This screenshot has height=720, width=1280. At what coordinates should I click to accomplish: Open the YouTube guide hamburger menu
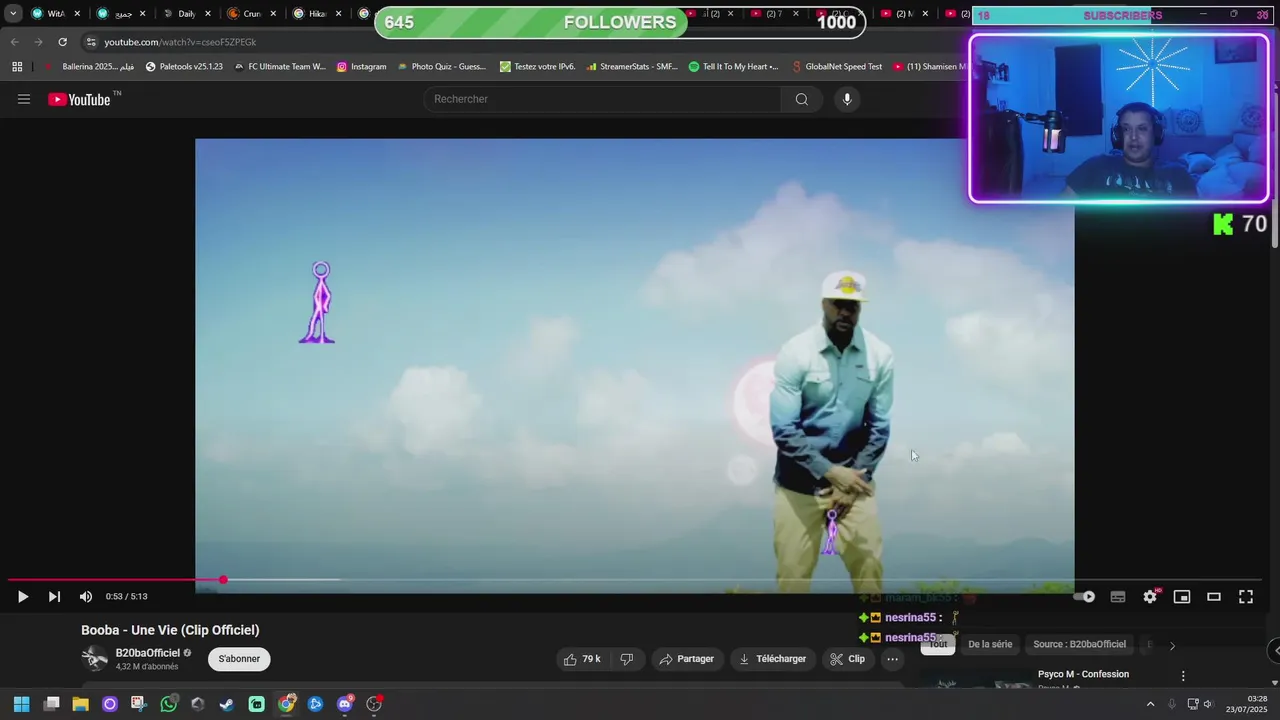point(24,99)
